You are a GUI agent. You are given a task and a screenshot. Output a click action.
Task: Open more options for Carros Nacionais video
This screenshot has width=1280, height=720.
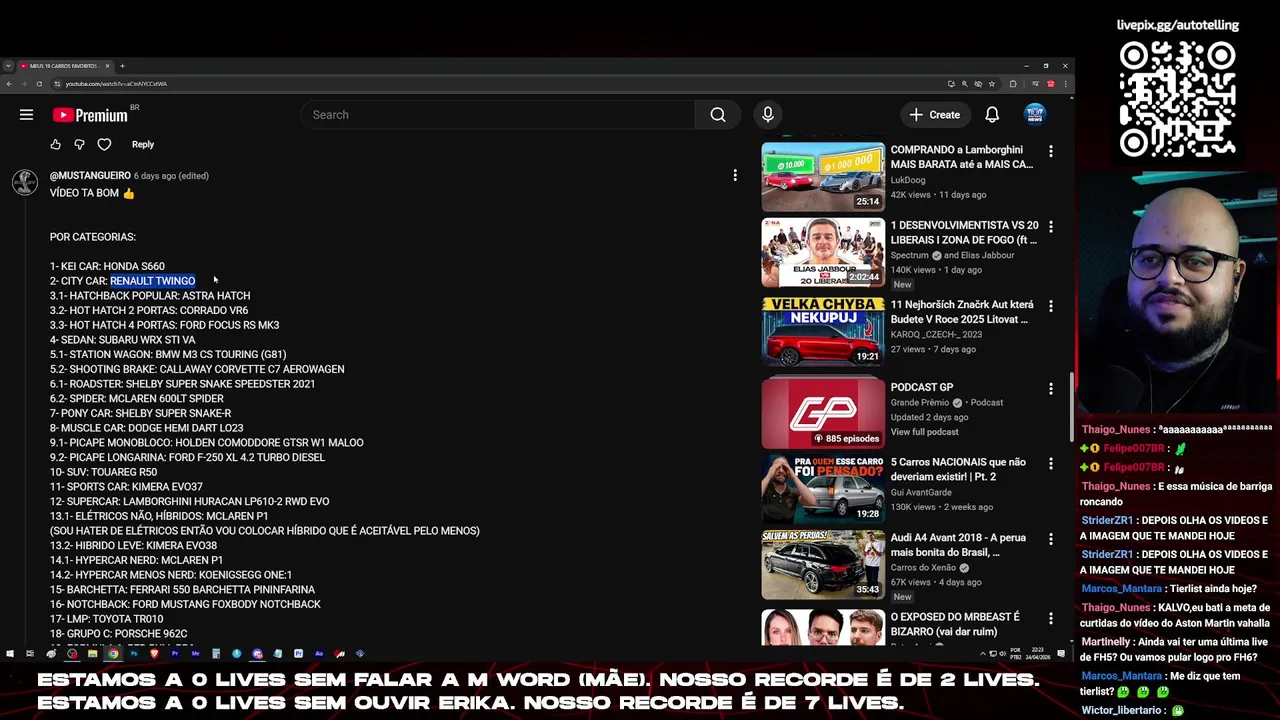click(1050, 464)
